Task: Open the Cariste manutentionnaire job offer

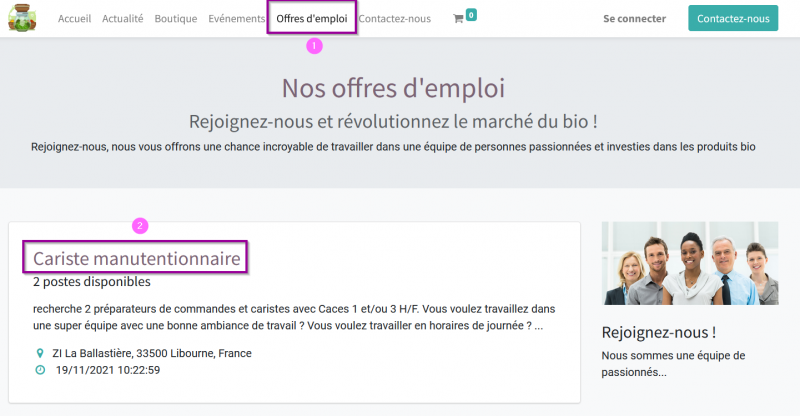Action: [x=136, y=258]
